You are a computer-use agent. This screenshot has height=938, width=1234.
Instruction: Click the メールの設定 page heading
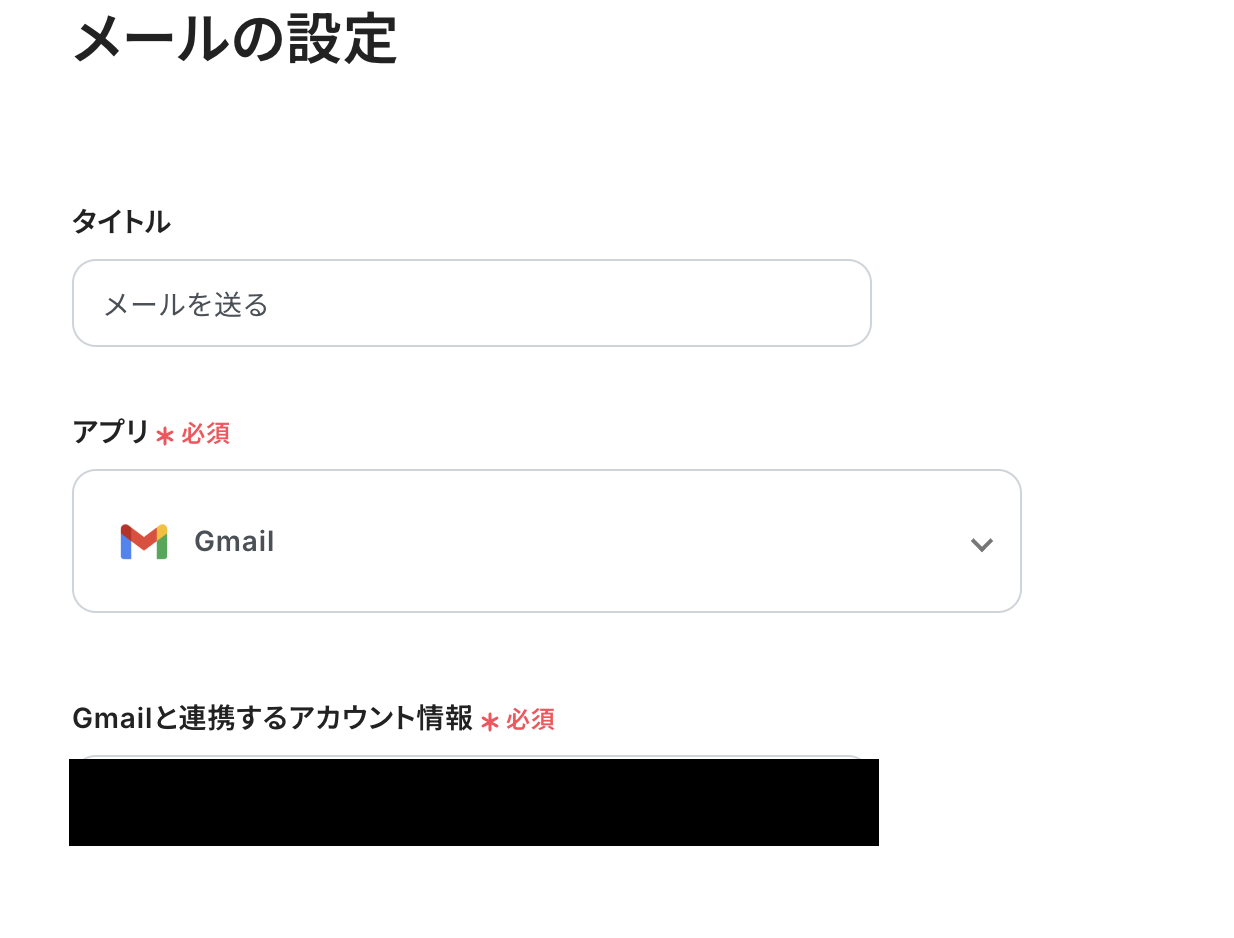[235, 42]
